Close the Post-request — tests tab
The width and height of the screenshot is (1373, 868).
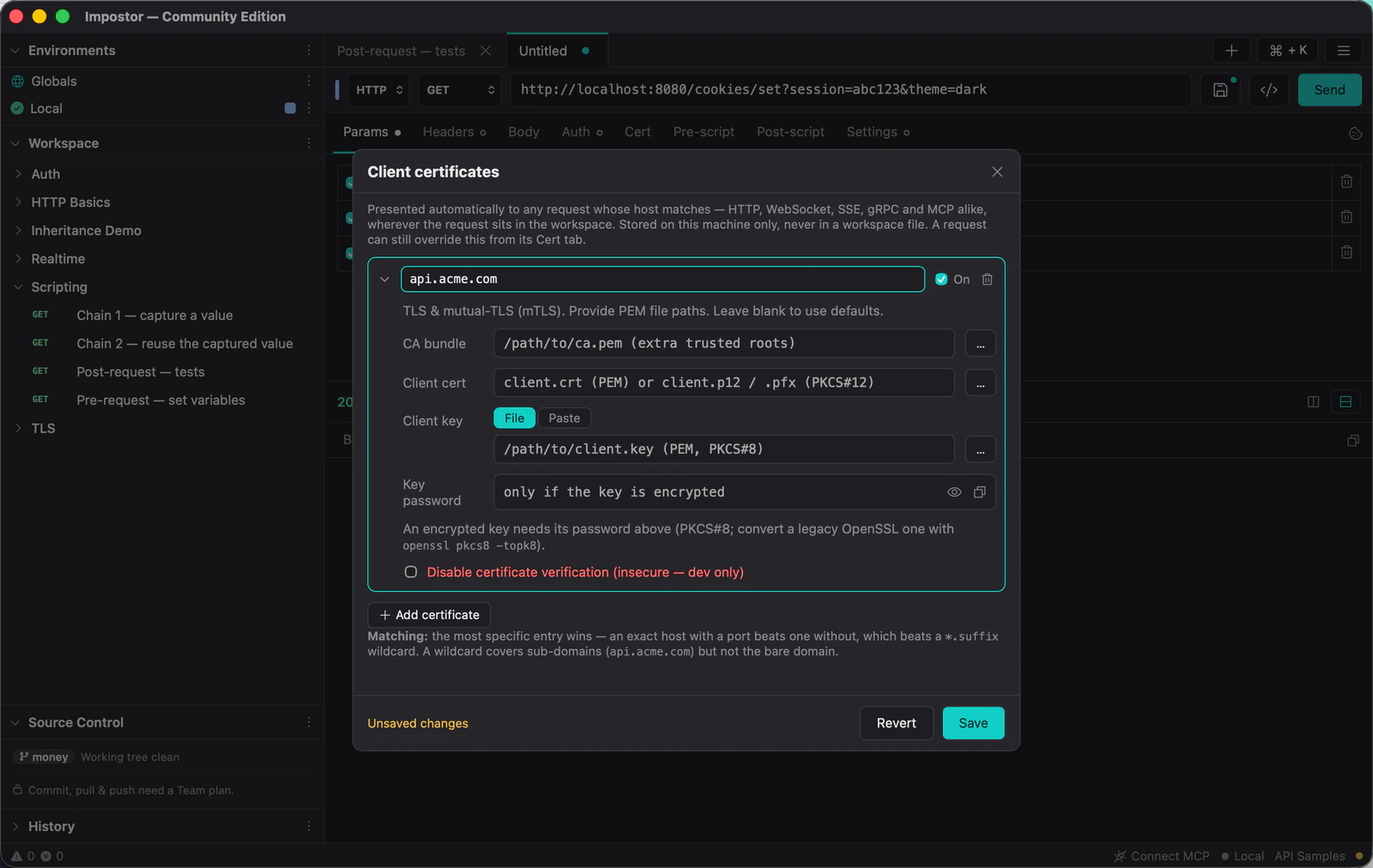[x=486, y=51]
